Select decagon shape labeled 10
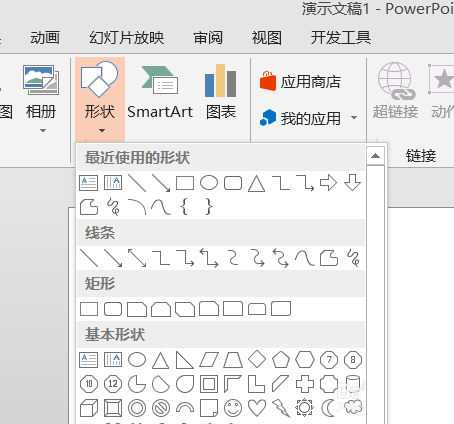The width and height of the screenshot is (454, 424). 89,384
